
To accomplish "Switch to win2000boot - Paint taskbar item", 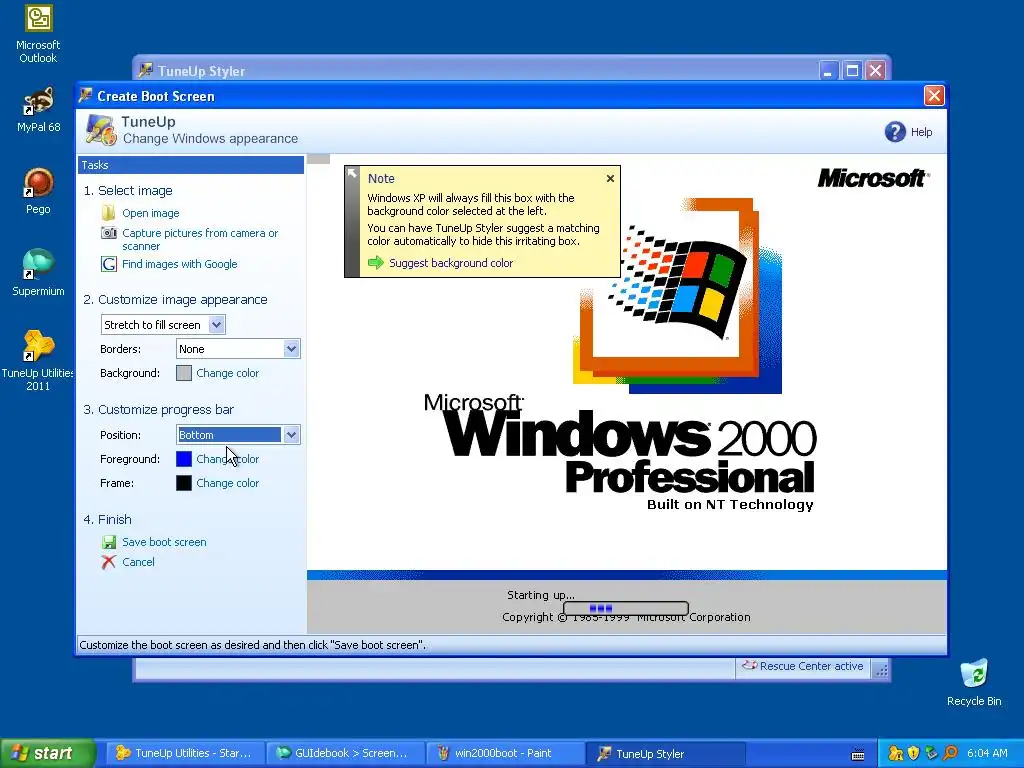I will (504, 753).
